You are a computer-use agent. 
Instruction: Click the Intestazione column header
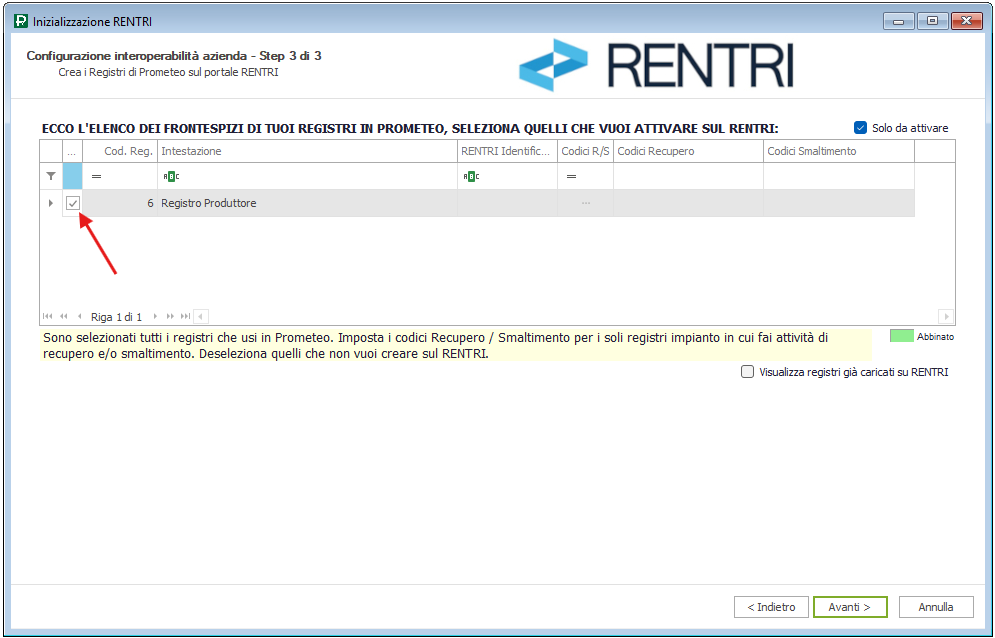pos(306,151)
